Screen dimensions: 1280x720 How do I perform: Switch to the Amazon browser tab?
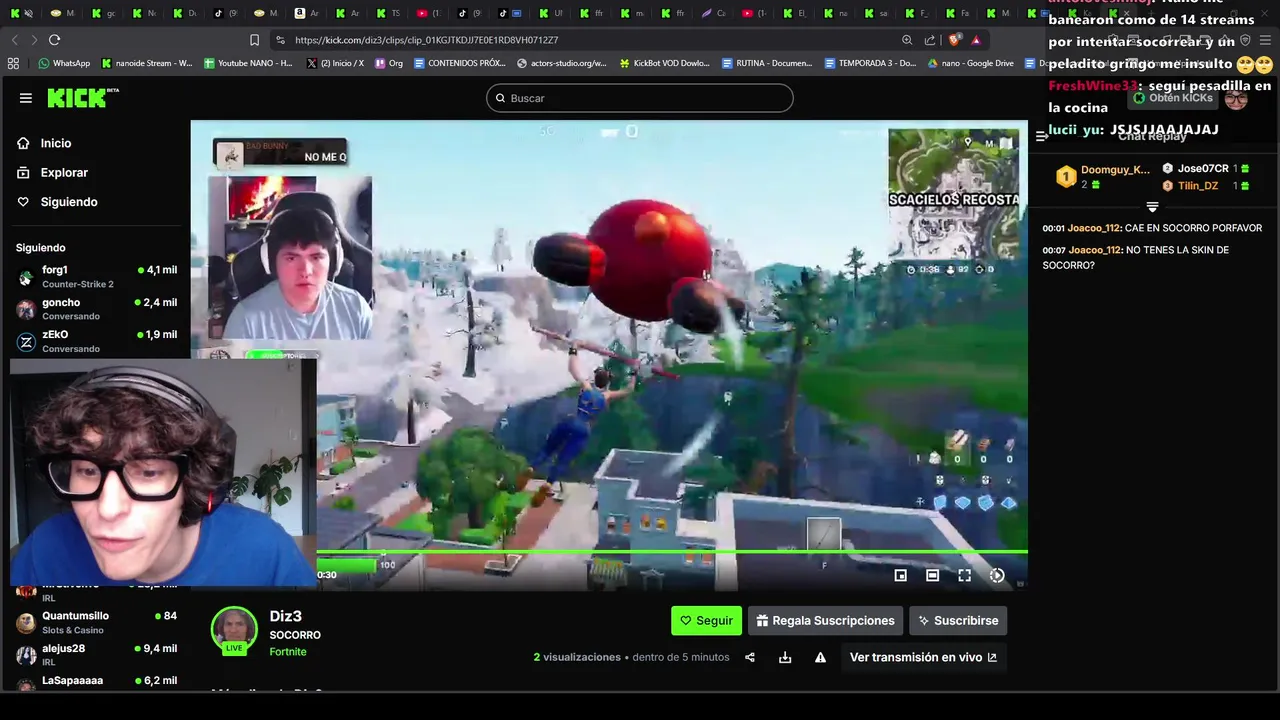point(307,13)
